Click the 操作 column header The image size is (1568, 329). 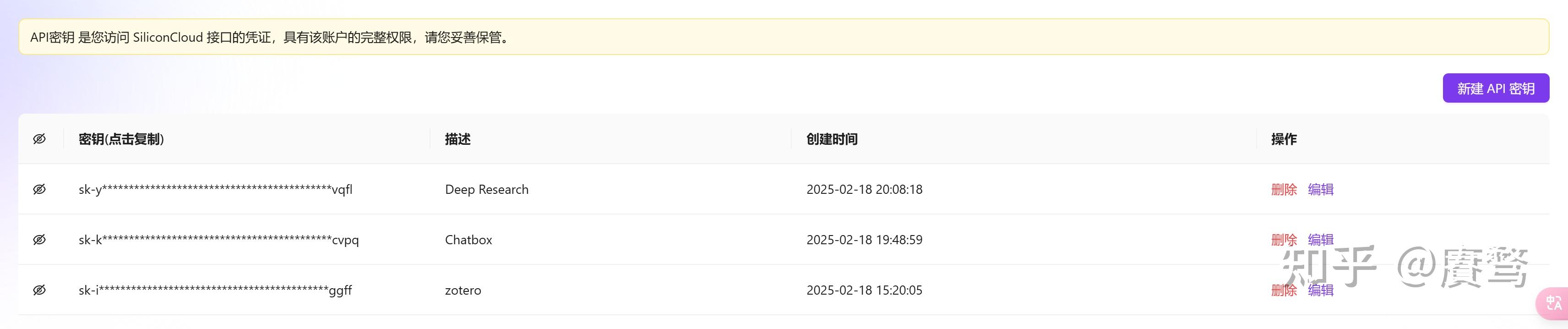pyautogui.click(x=1284, y=139)
